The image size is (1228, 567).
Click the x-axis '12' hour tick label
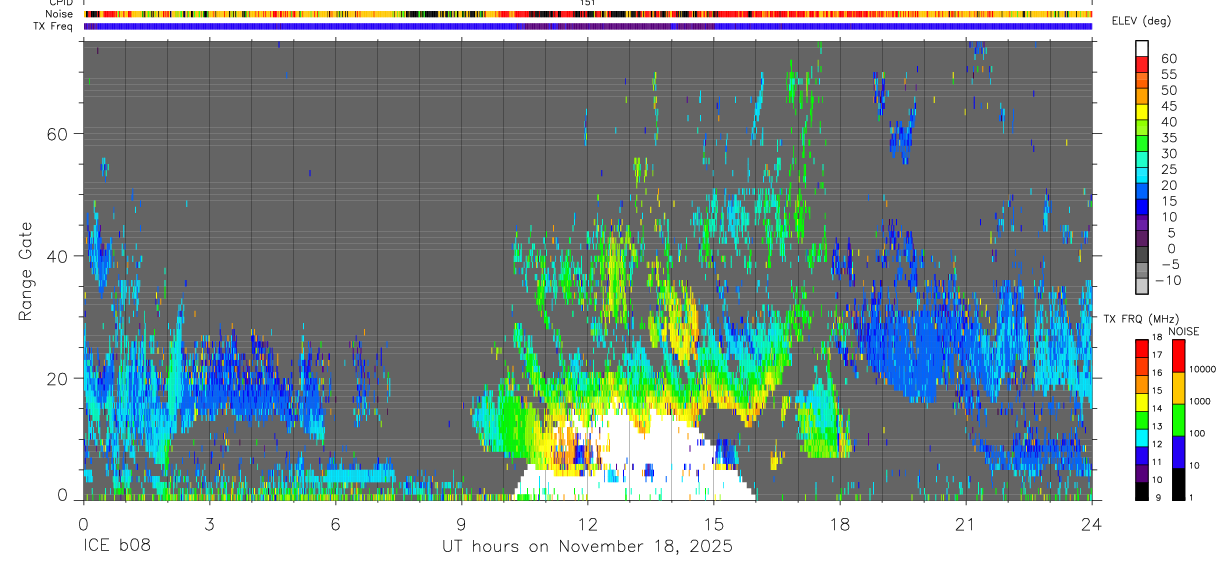(x=588, y=524)
